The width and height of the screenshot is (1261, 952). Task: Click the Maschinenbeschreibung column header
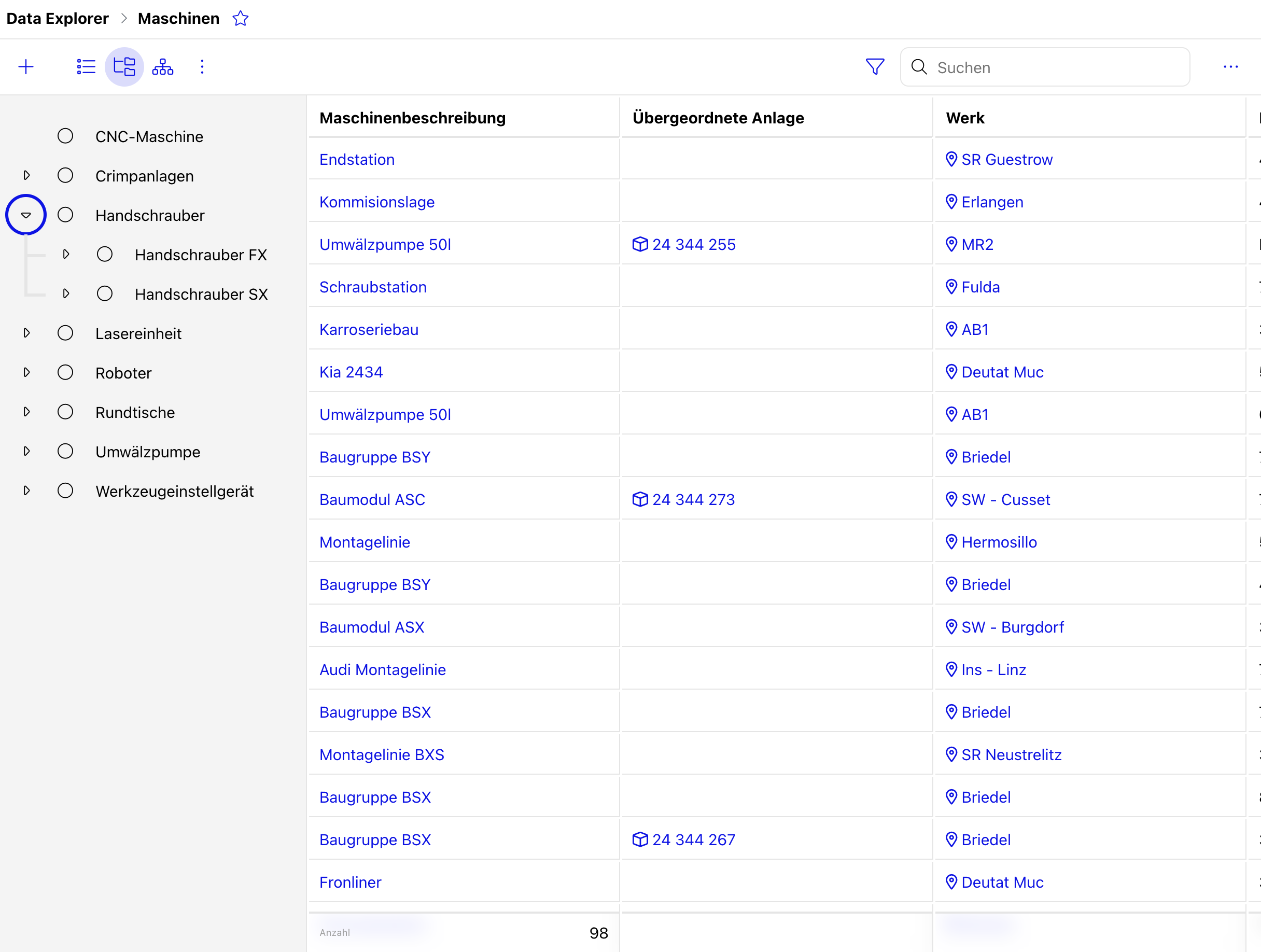pyautogui.click(x=464, y=118)
